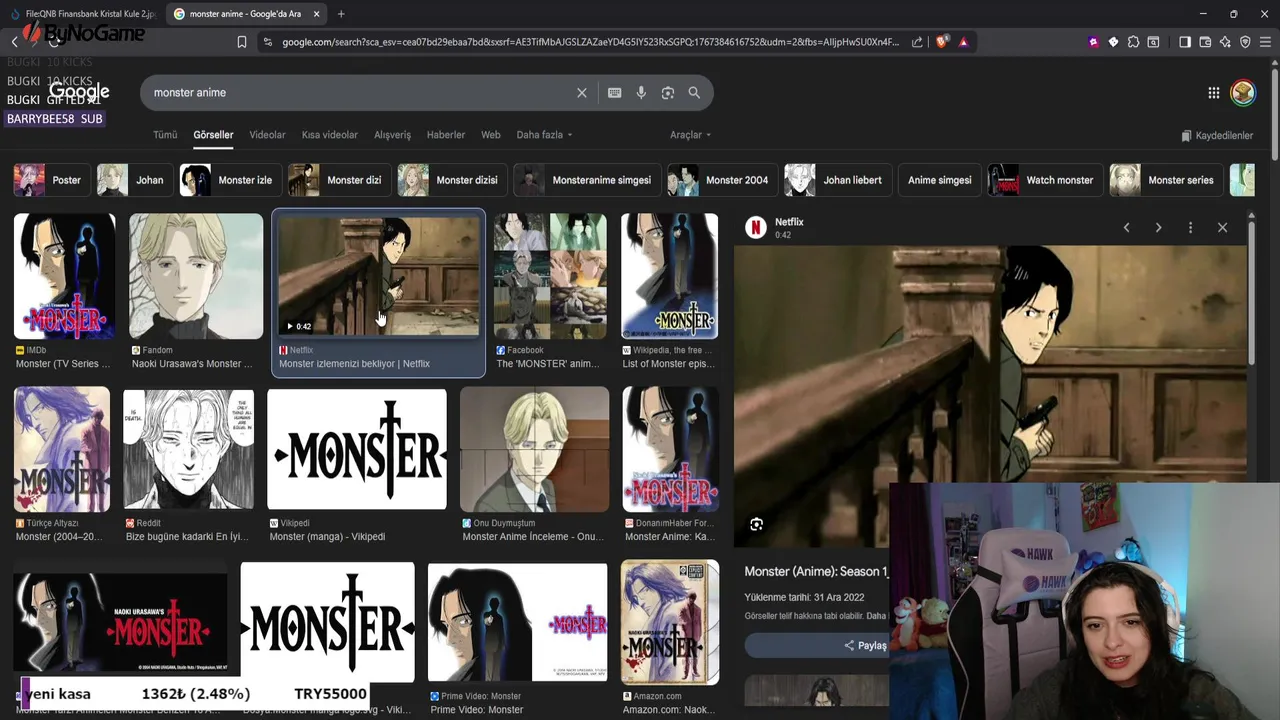Open the Facebook 'MONSTER' anime thumbnail
1280x720 pixels.
point(550,276)
